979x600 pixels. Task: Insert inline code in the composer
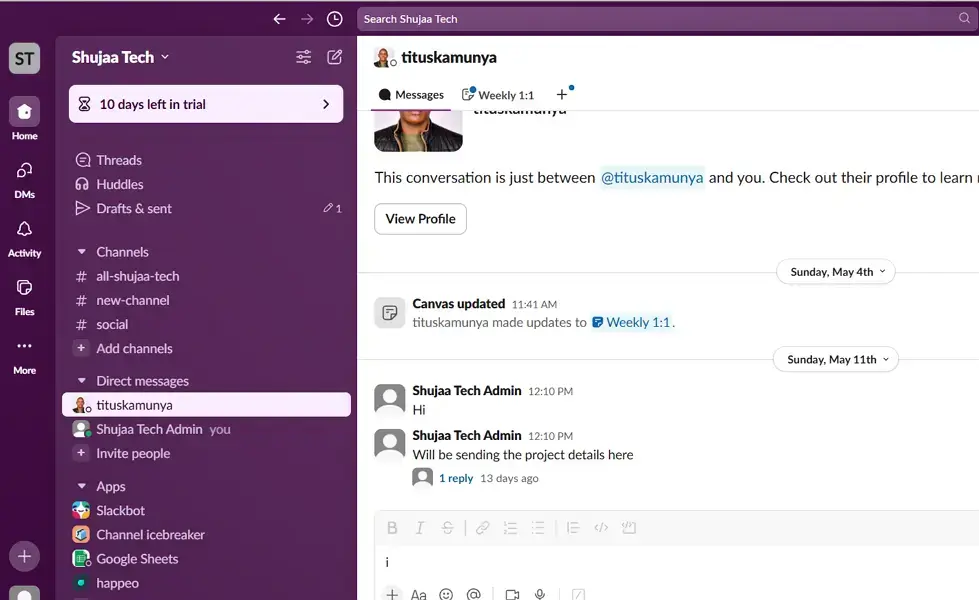(601, 528)
